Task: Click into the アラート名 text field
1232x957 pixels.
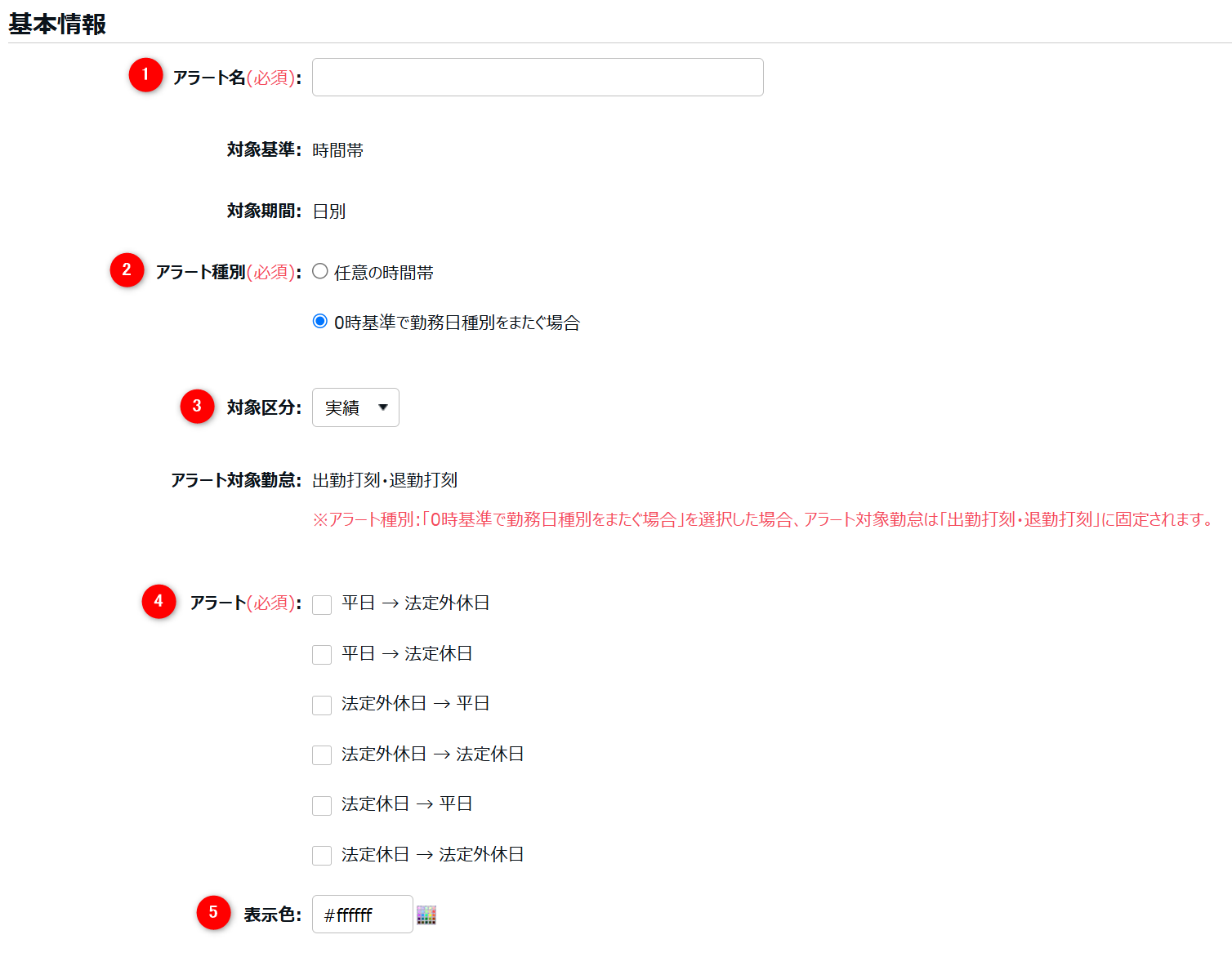Action: (538, 78)
